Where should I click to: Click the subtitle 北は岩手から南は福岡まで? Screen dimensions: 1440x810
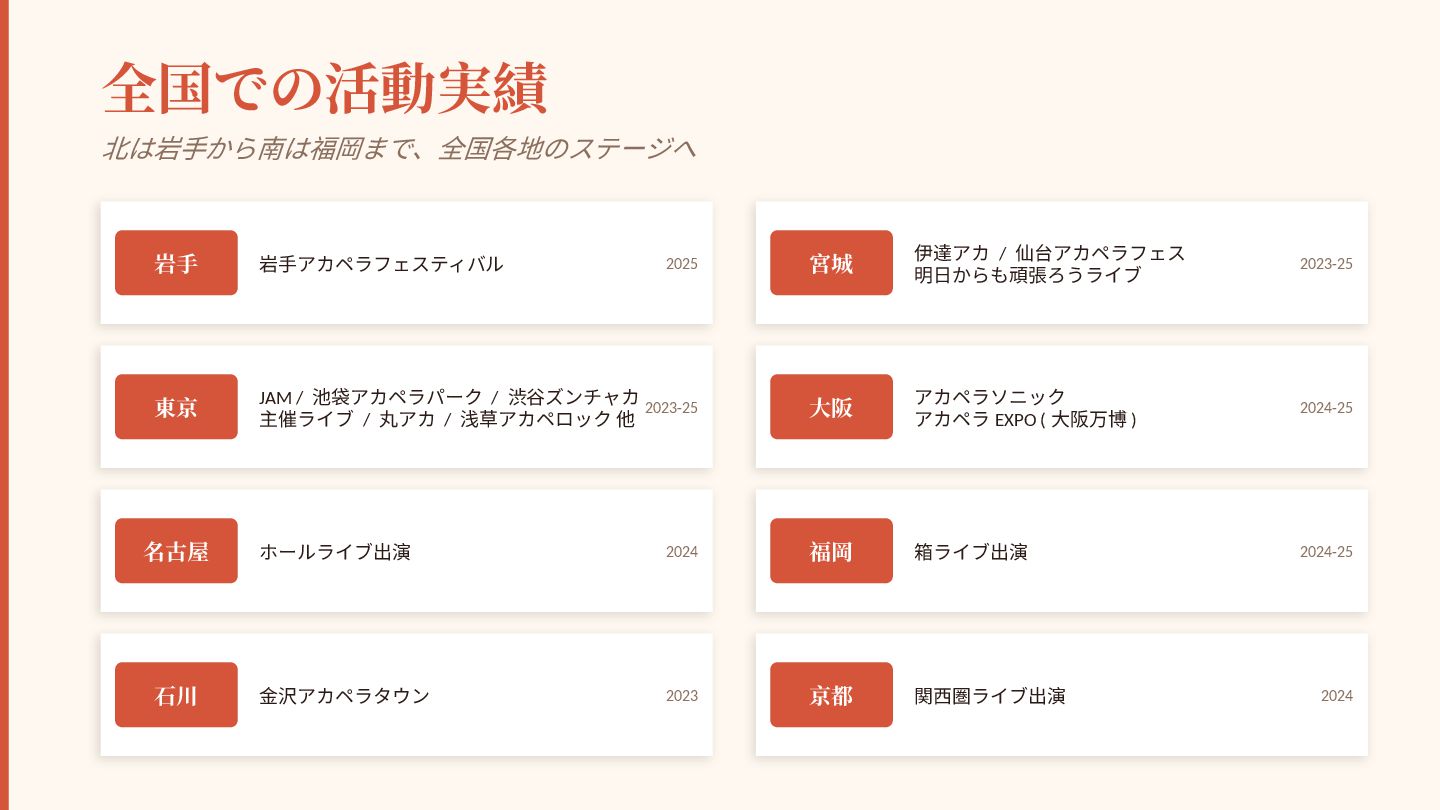pyautogui.click(x=258, y=149)
